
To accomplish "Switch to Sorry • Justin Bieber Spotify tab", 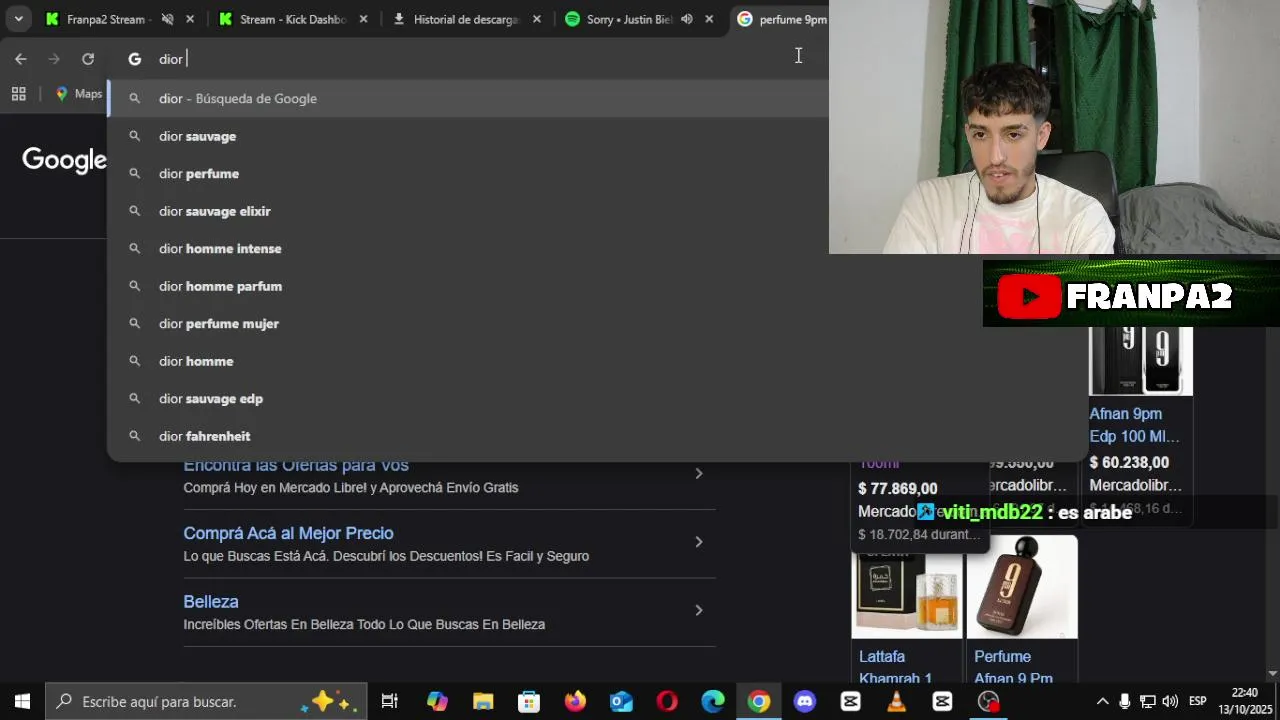I will click(618, 19).
